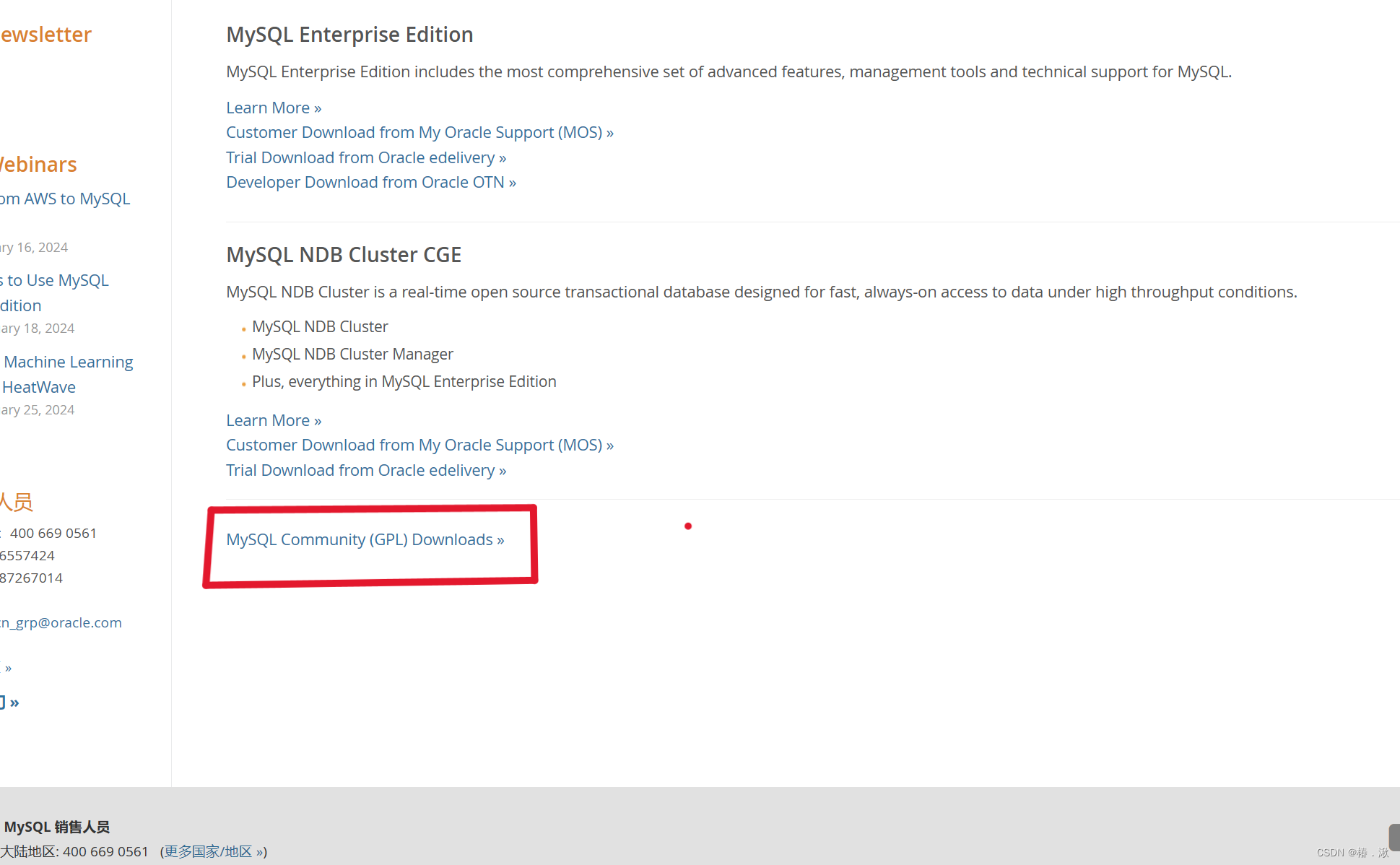The image size is (1400, 865).
Task: Open the oracle.com email contact link
Action: pyautogui.click(x=61, y=622)
